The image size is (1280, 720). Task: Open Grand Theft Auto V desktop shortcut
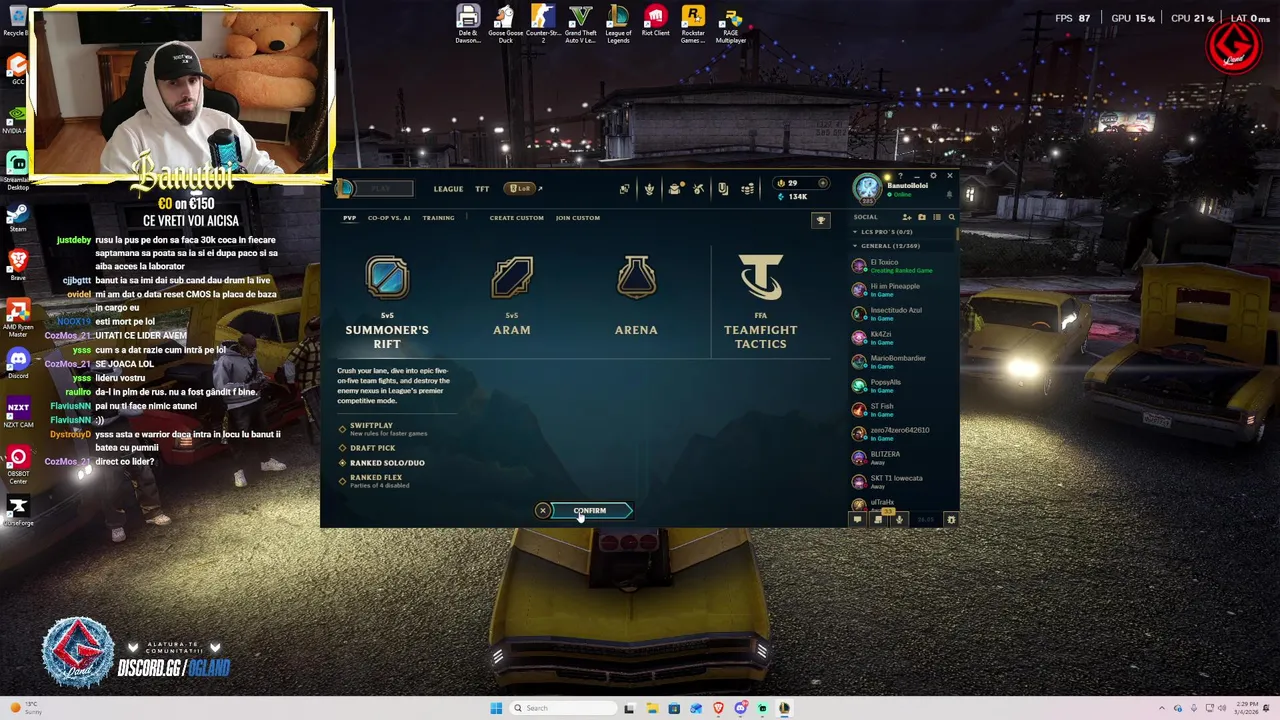[x=580, y=24]
